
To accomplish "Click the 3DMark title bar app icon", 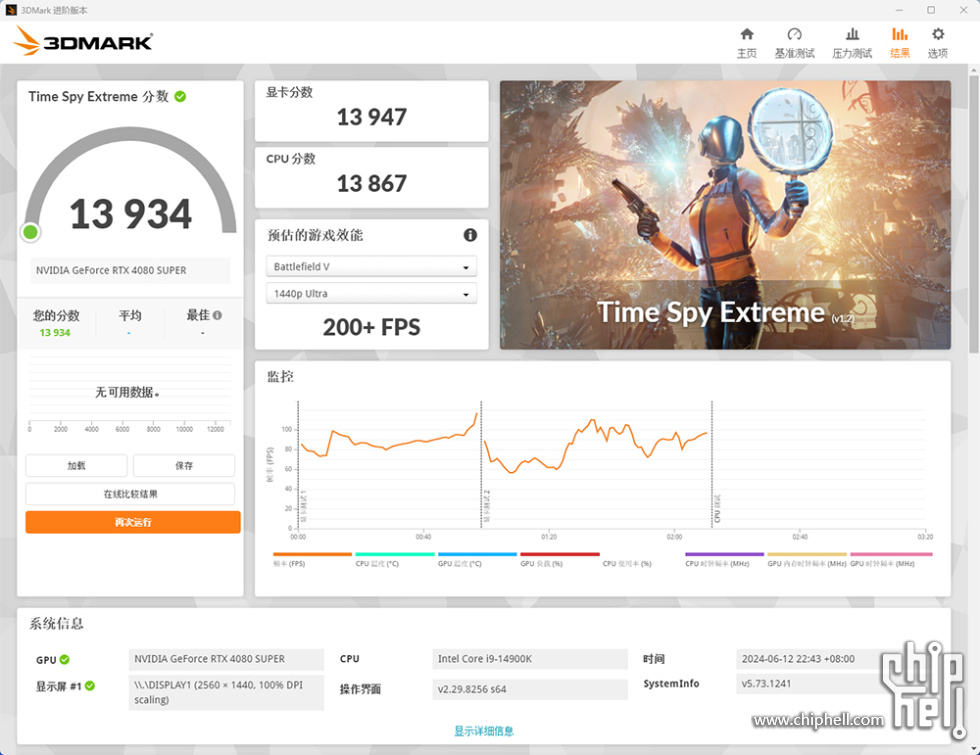I will 11,10.
